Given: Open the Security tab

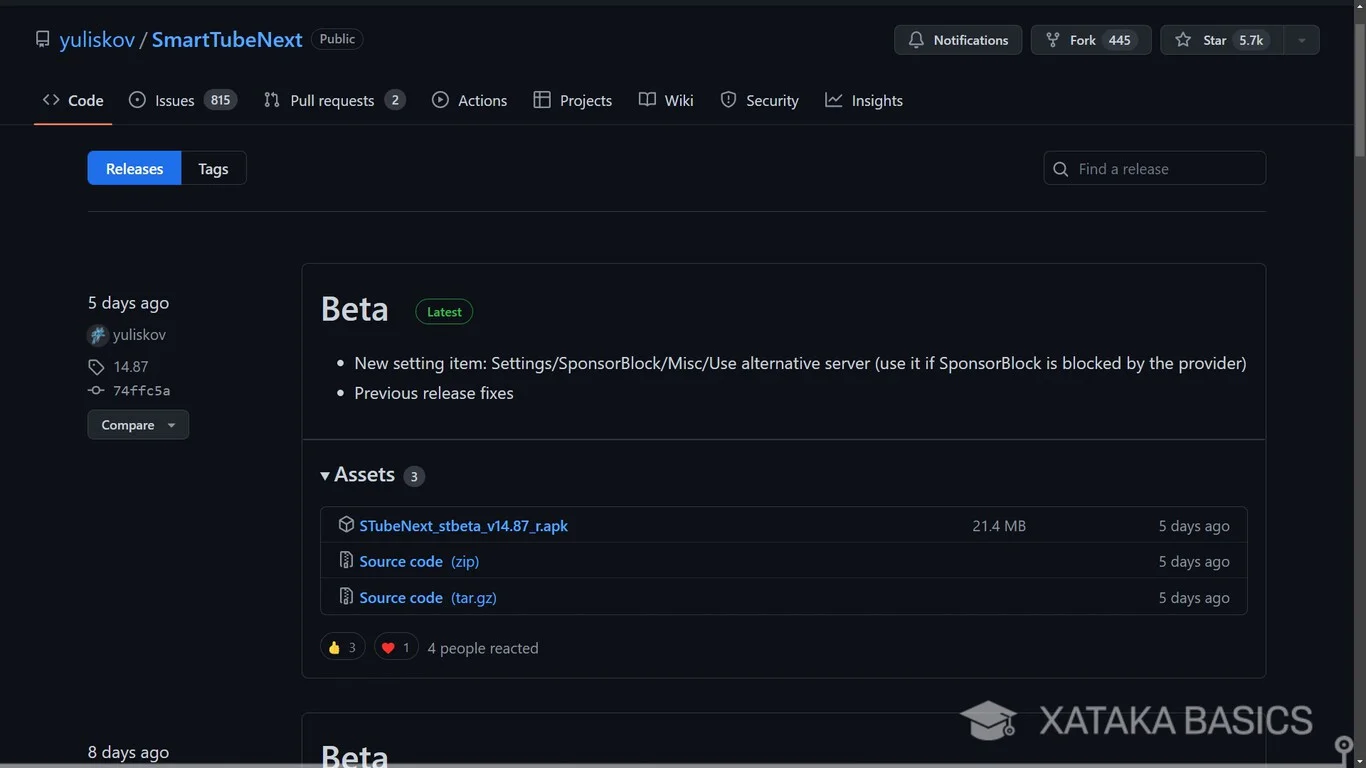Looking at the screenshot, I should [760, 100].
